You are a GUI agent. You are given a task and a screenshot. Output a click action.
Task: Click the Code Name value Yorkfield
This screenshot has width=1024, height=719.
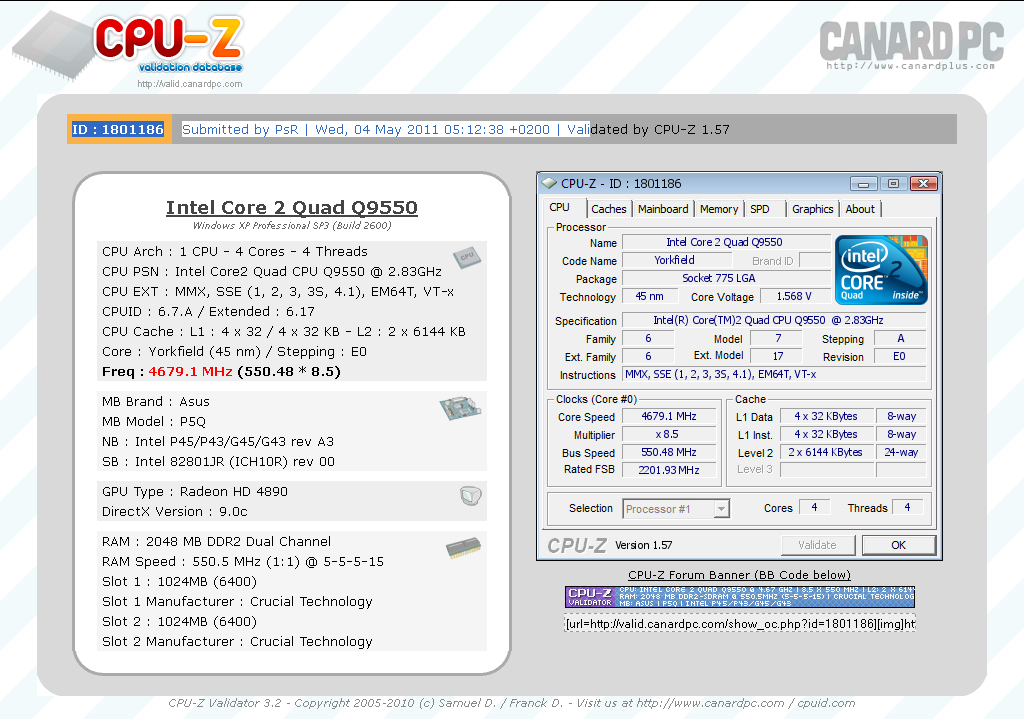tap(675, 260)
